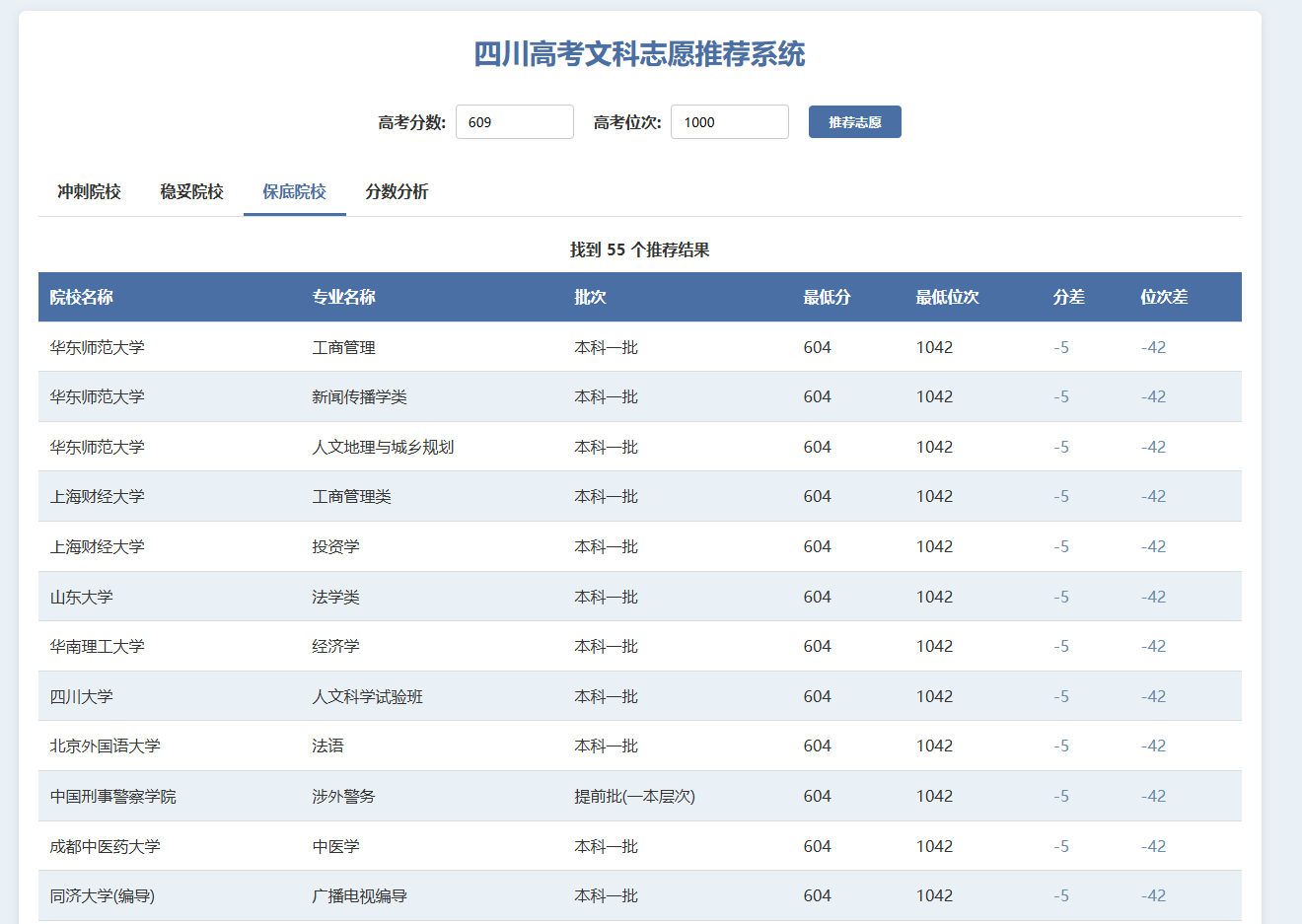This screenshot has height=924, width=1302.
Task: Click the 经济学 major cell
Action: (336, 646)
